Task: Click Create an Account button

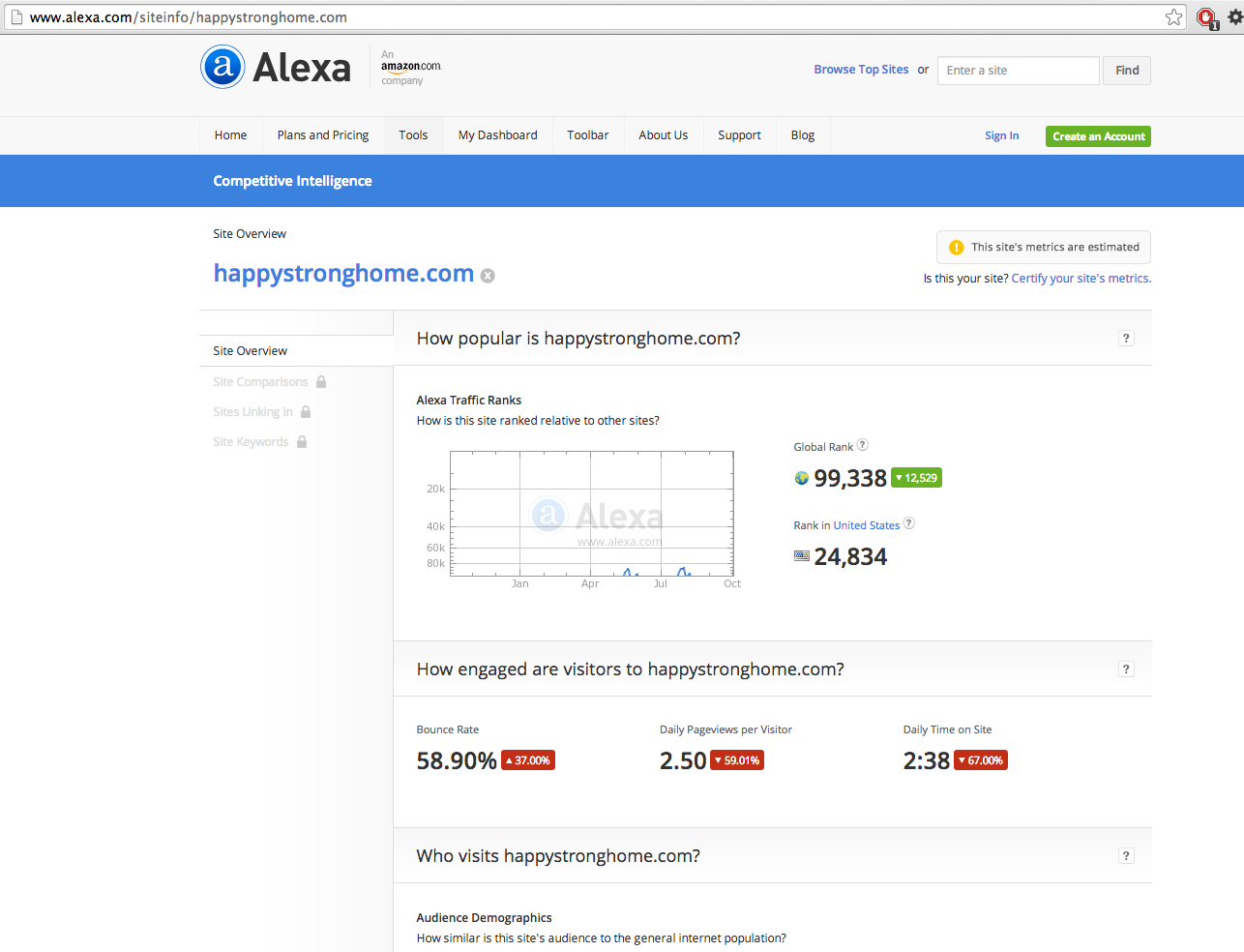Action: coord(1098,136)
